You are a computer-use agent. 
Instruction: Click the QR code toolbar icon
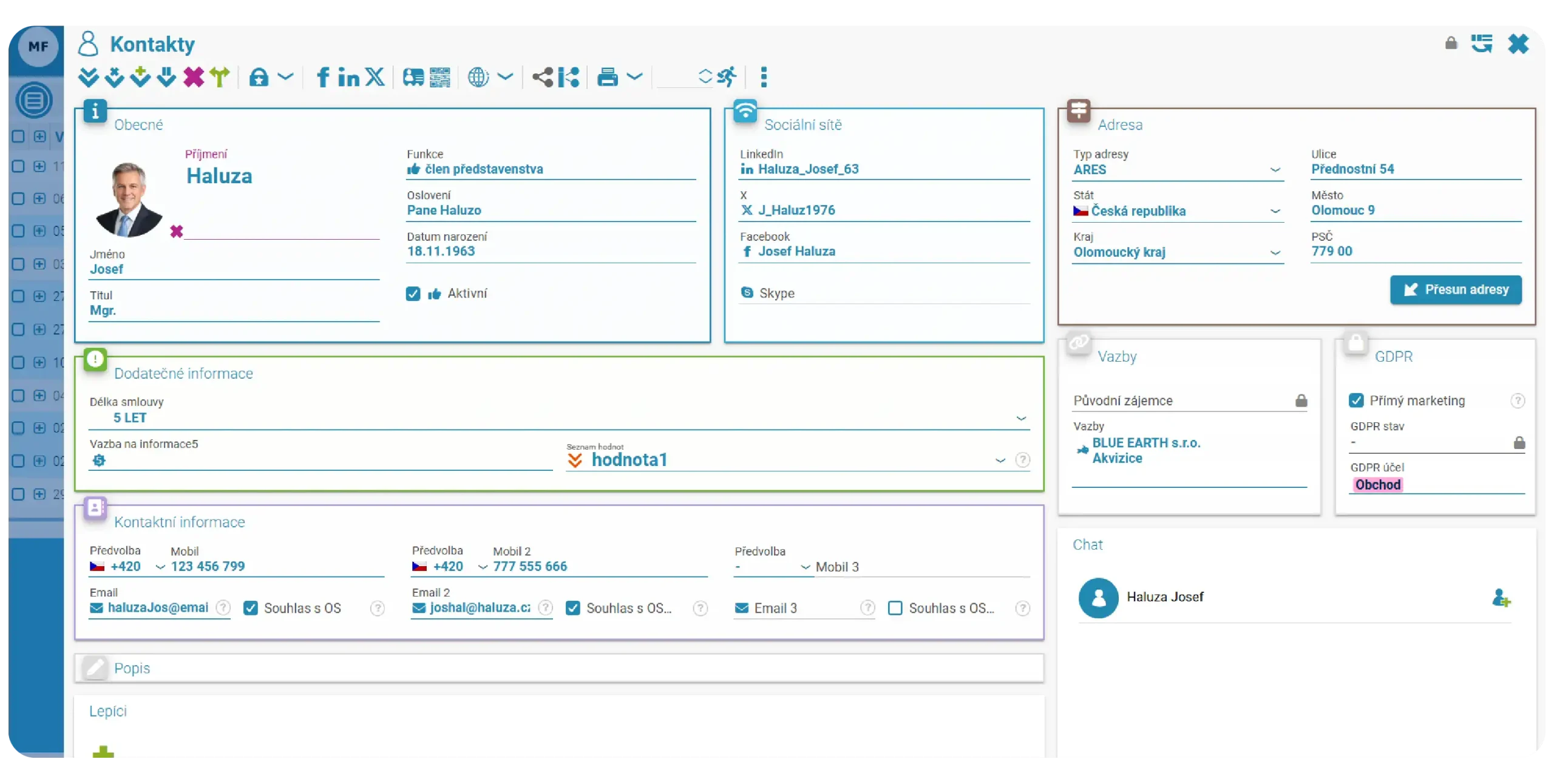pyautogui.click(x=440, y=77)
